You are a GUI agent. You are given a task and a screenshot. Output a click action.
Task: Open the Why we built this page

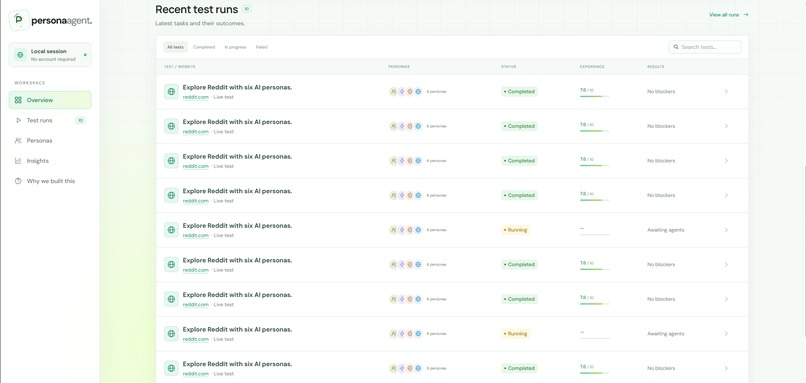pos(50,181)
